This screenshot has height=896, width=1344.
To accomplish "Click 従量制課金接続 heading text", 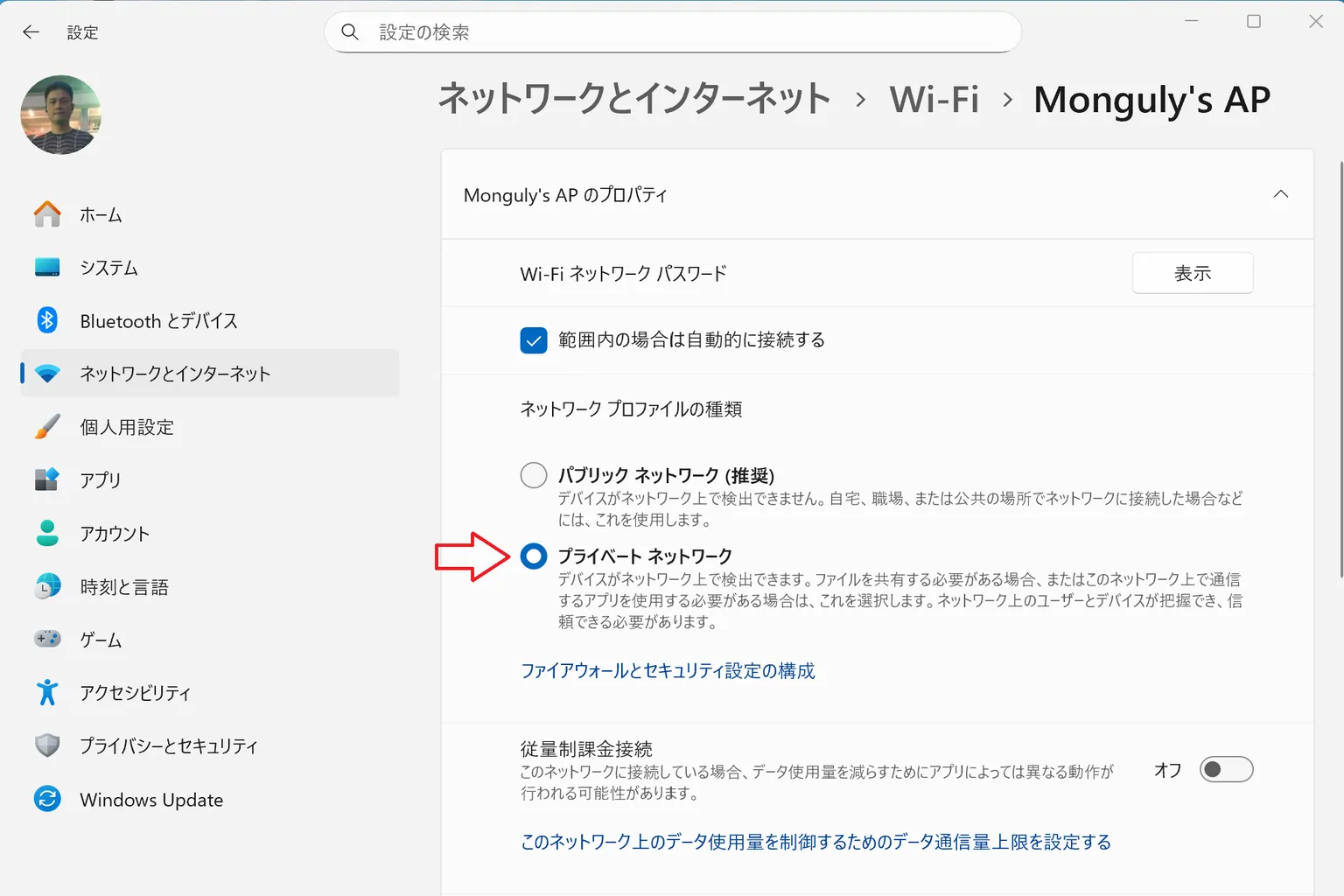I will pyautogui.click(x=586, y=749).
